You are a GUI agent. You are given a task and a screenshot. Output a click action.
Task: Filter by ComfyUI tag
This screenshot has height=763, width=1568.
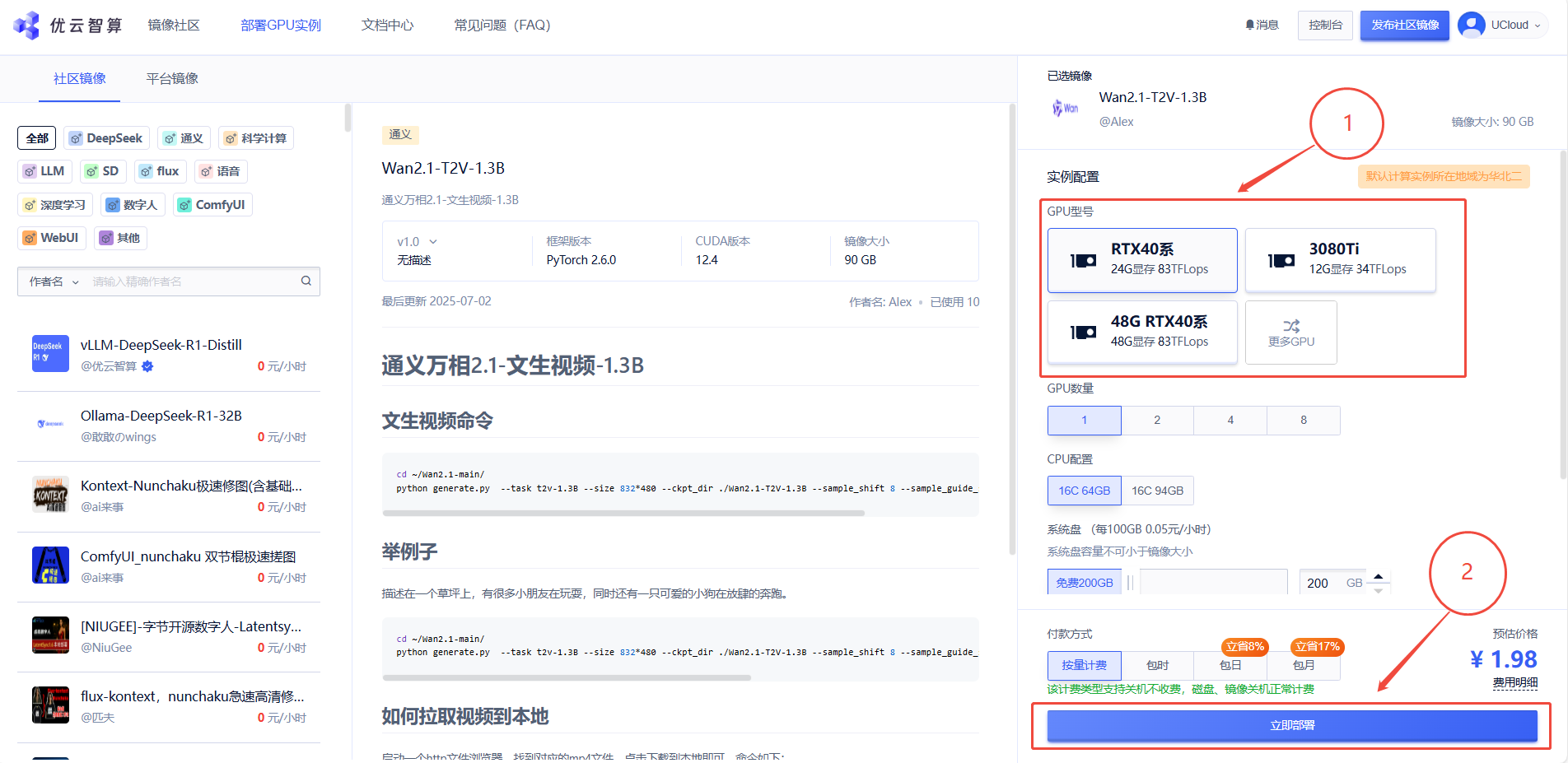point(212,205)
